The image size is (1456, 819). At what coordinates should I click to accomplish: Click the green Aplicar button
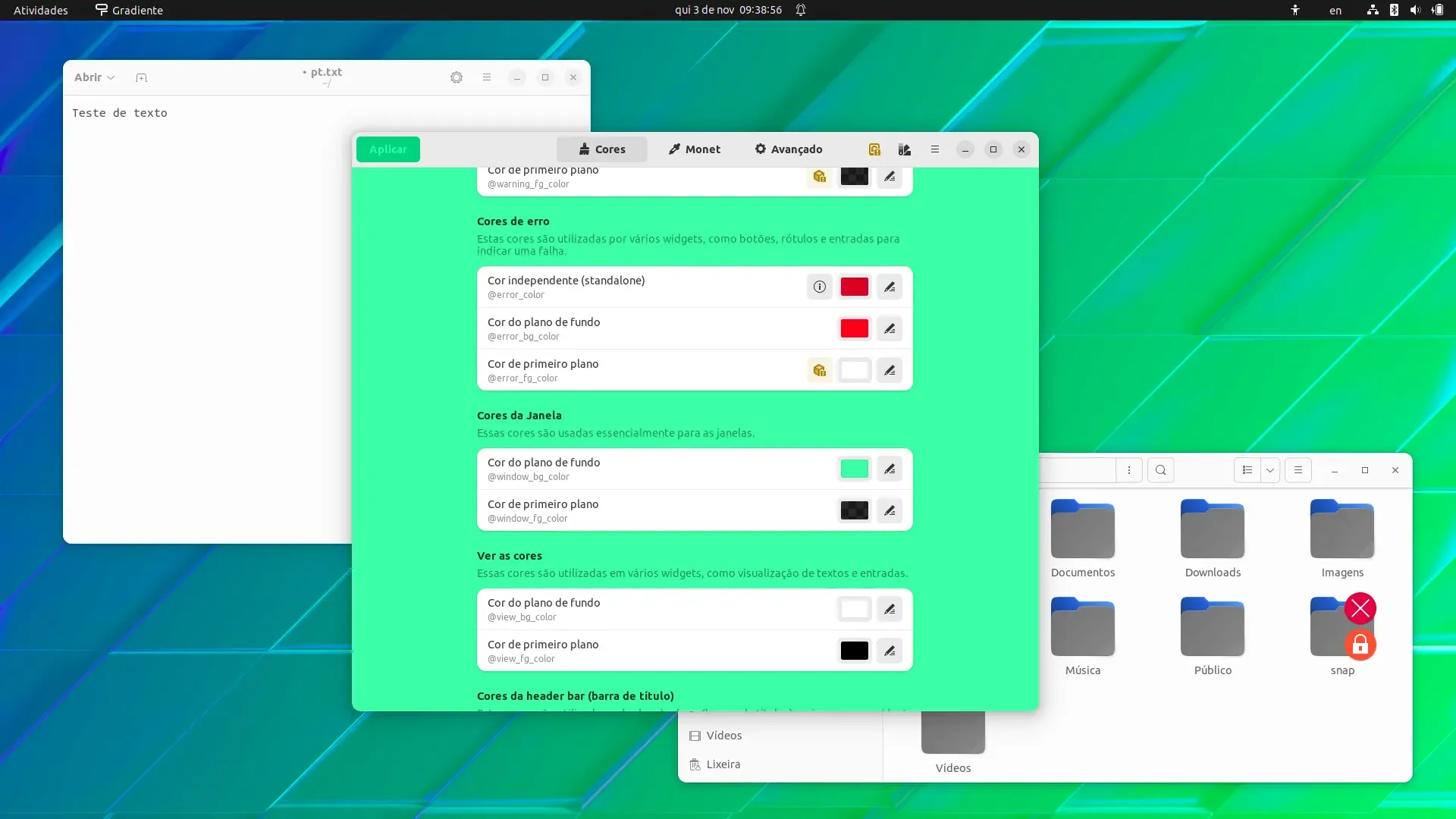click(x=388, y=149)
